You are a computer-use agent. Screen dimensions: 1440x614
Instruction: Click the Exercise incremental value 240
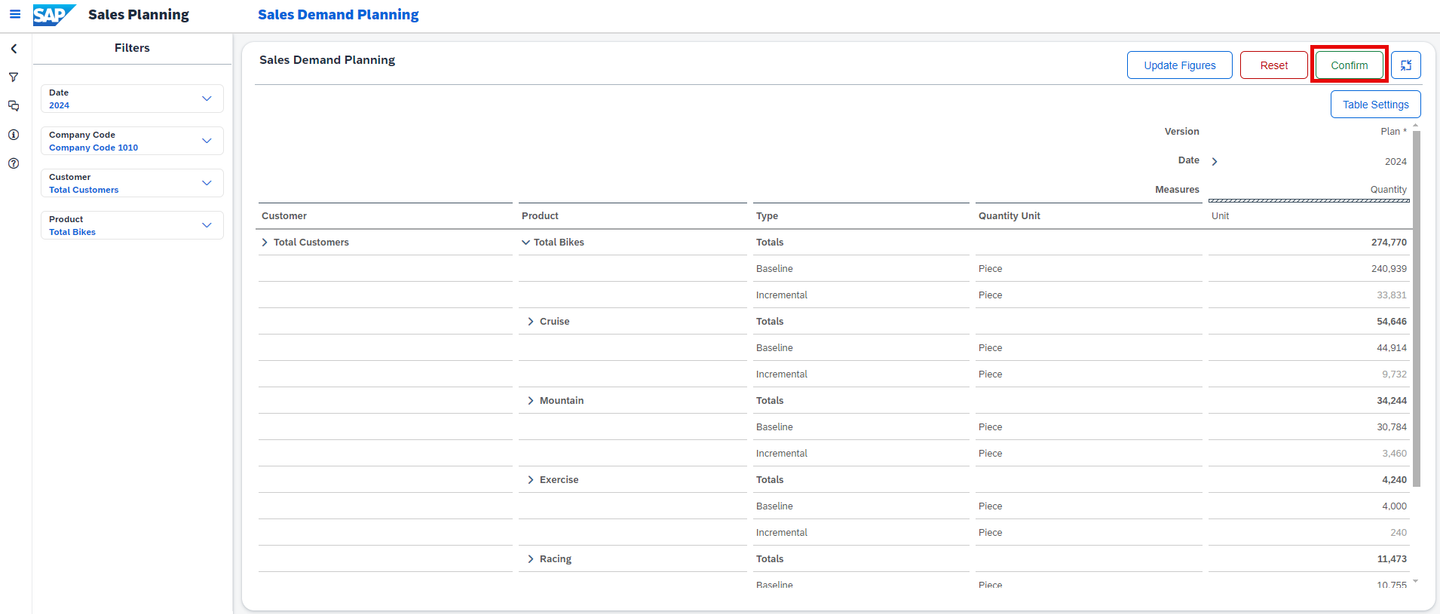(1398, 532)
